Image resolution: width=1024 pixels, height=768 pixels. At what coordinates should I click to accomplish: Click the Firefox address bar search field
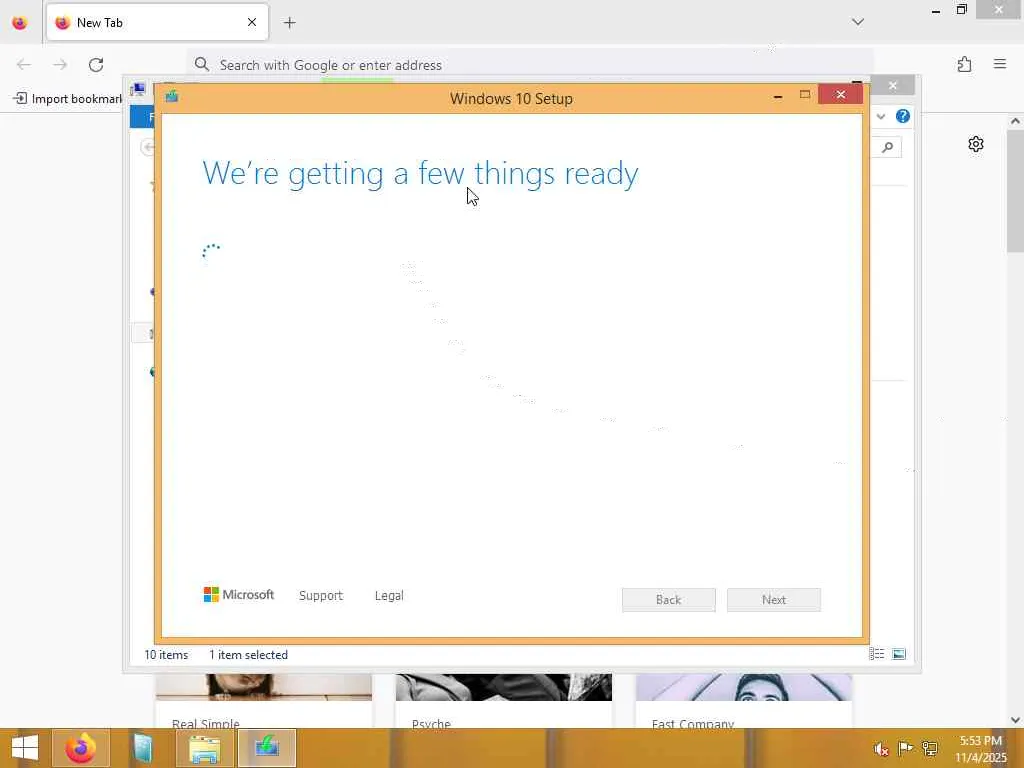[529, 65]
